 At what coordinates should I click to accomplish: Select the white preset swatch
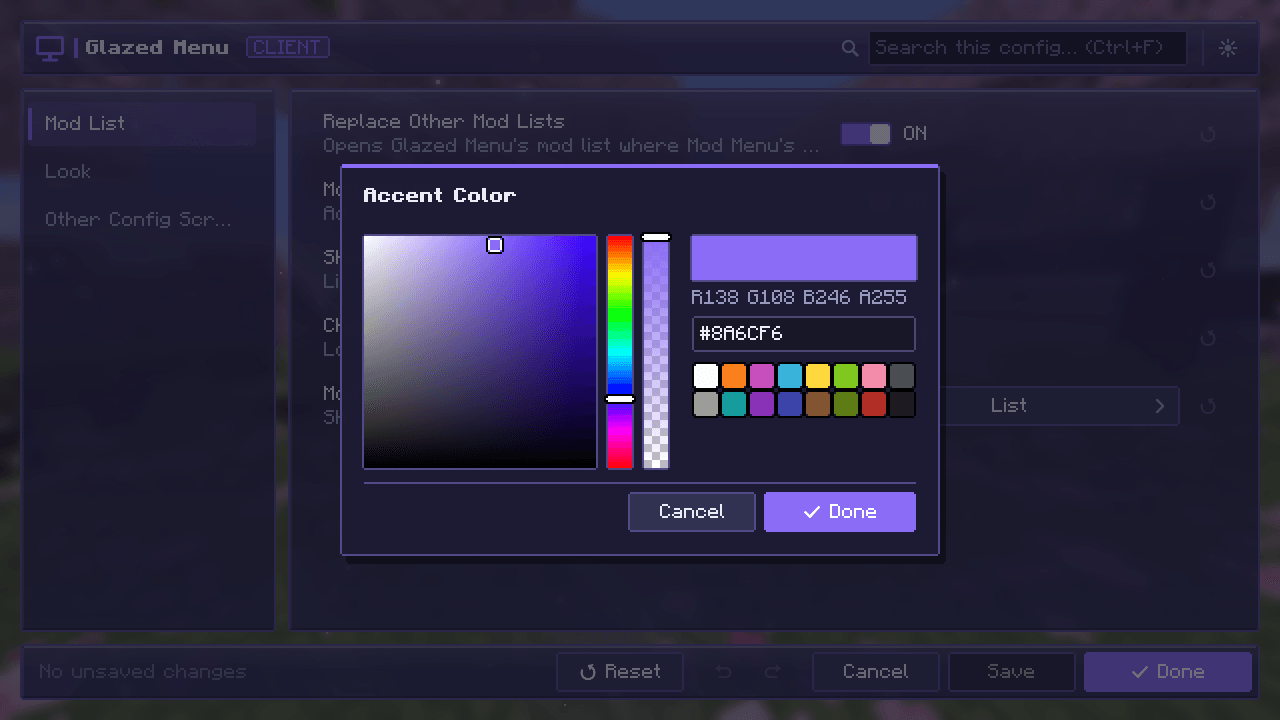click(x=706, y=376)
